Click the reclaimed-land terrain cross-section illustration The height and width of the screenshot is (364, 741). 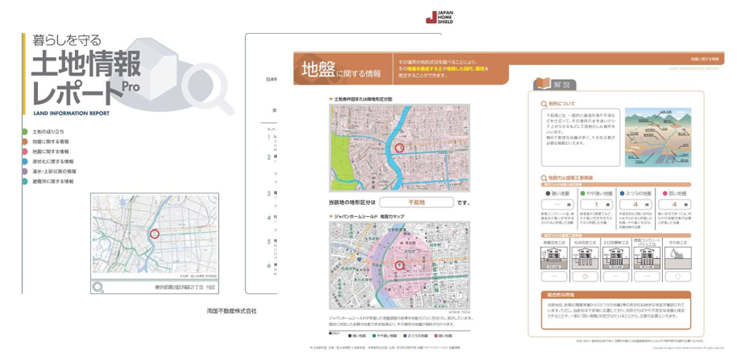pos(658,137)
